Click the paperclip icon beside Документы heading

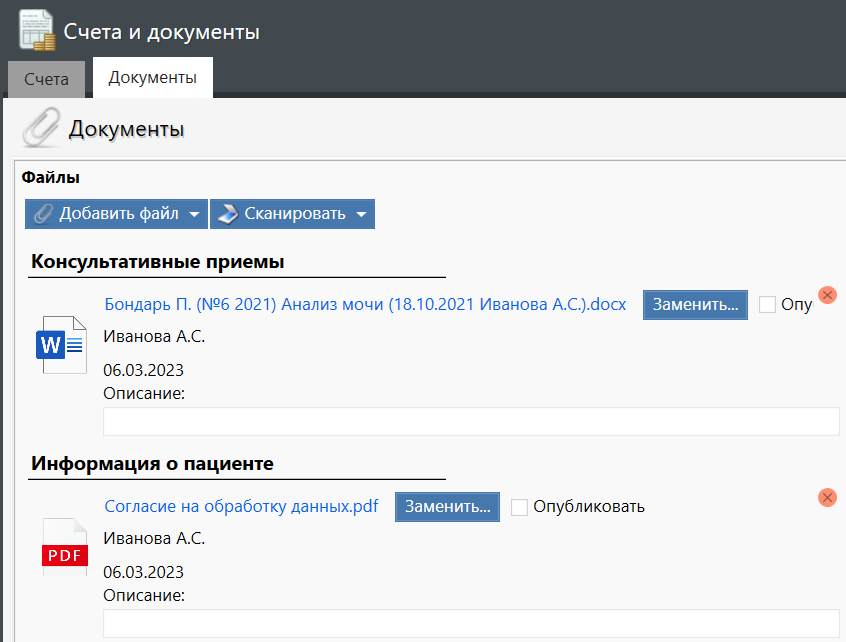[41, 128]
